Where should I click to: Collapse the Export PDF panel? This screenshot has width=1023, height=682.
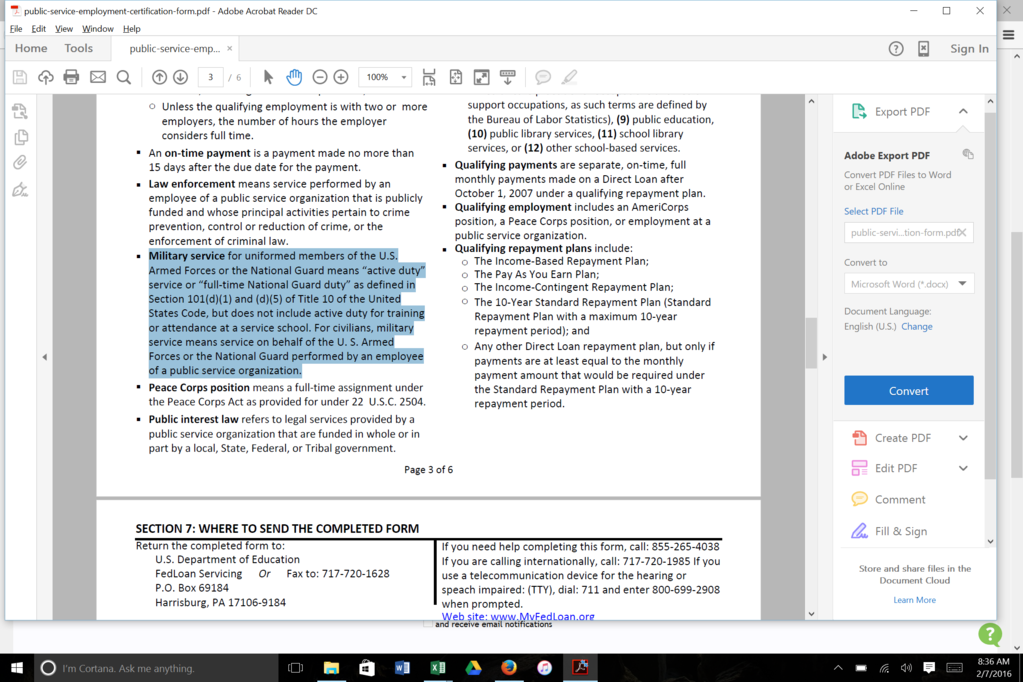coord(963,112)
